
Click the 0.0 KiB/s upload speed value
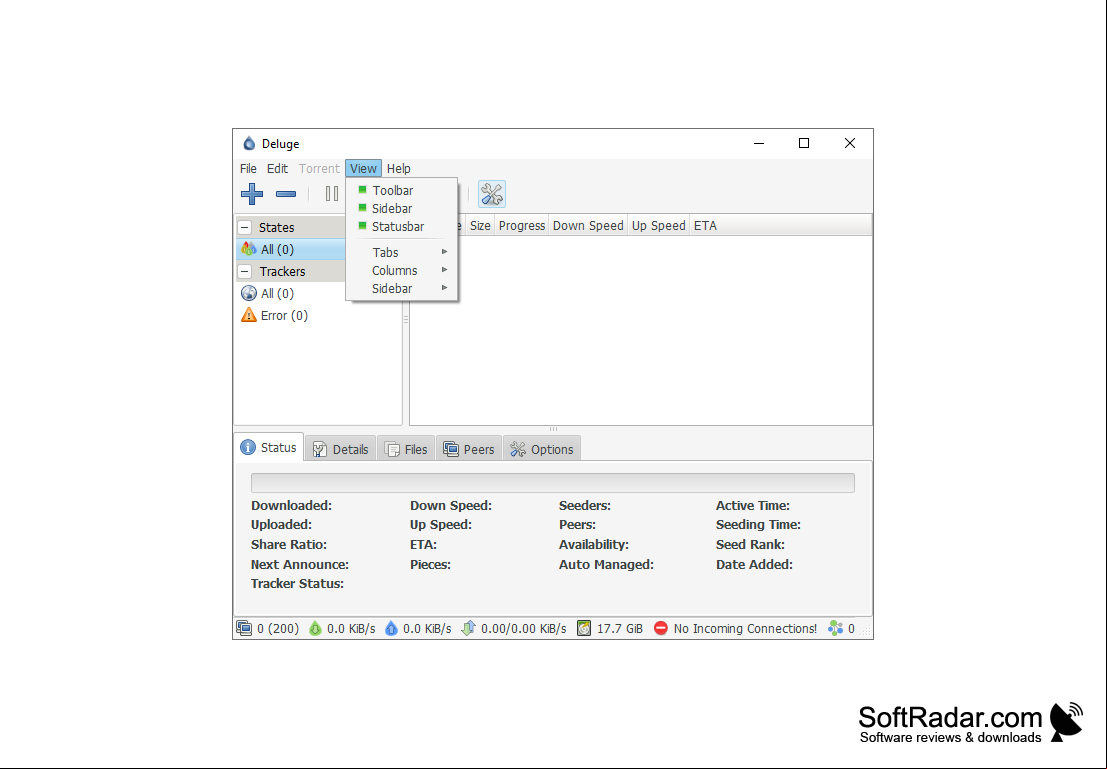426,628
